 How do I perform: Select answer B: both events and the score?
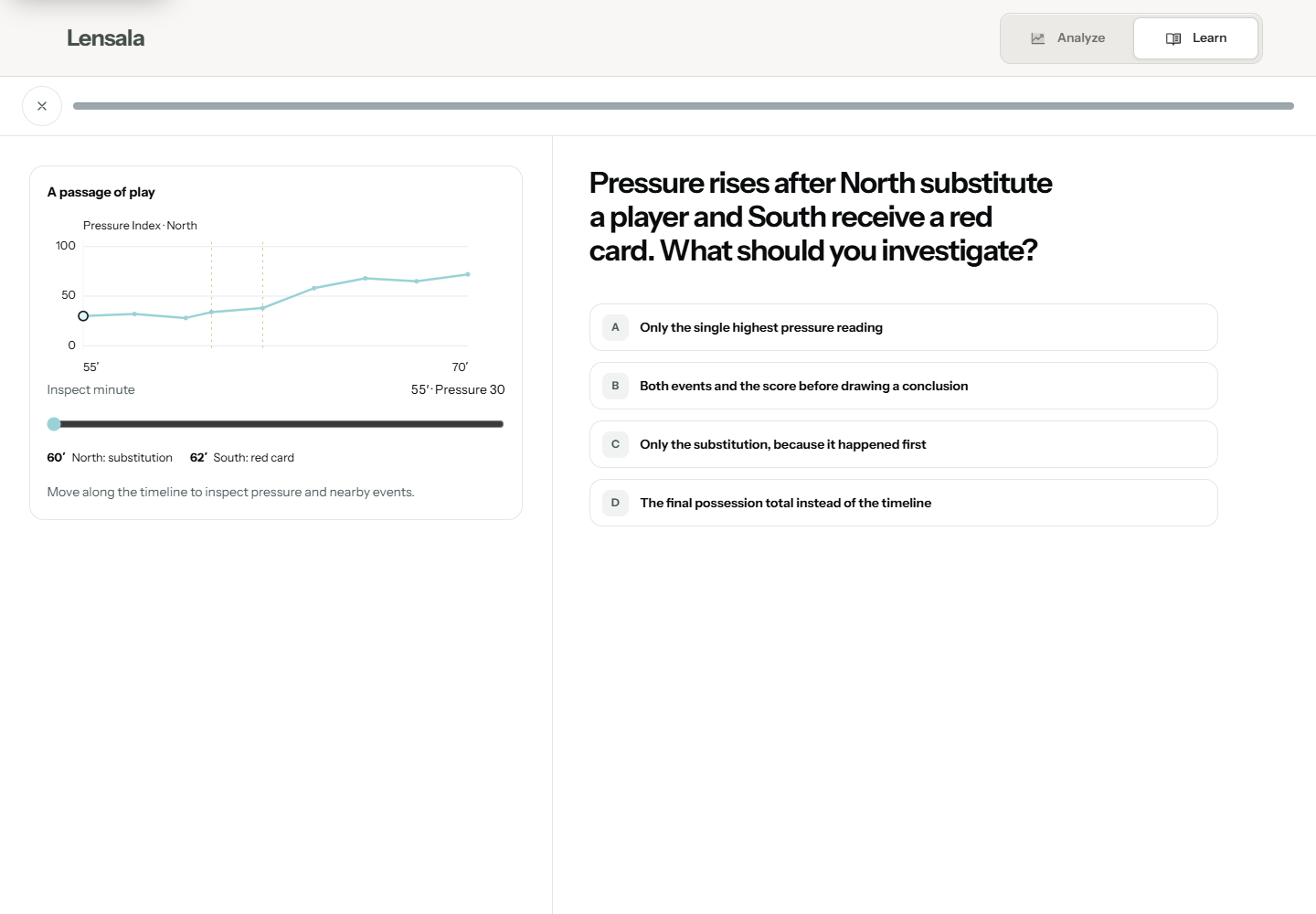click(903, 386)
